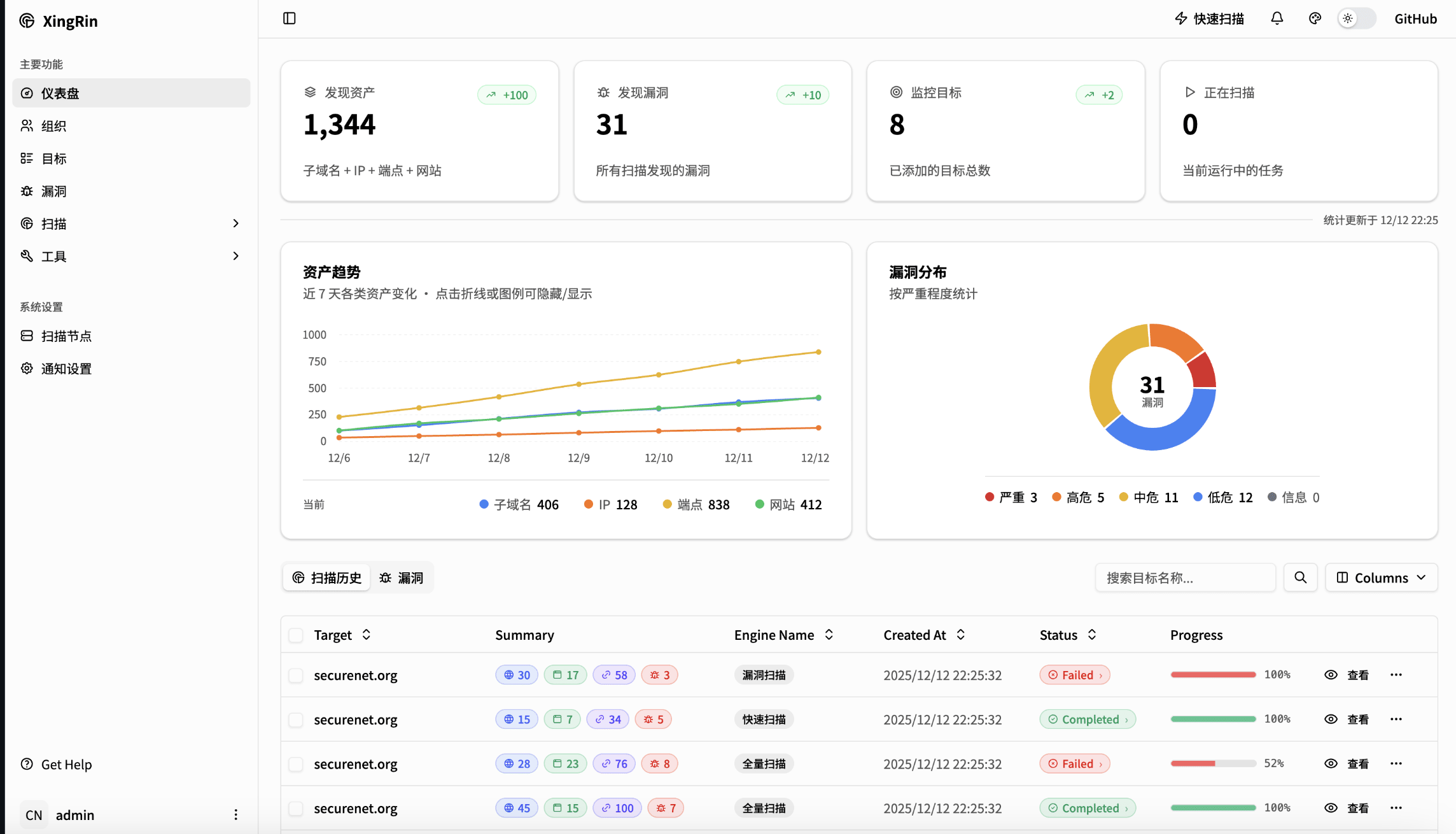Switch to the 漏洞 tab
The height and width of the screenshot is (834, 1456).
click(x=402, y=577)
